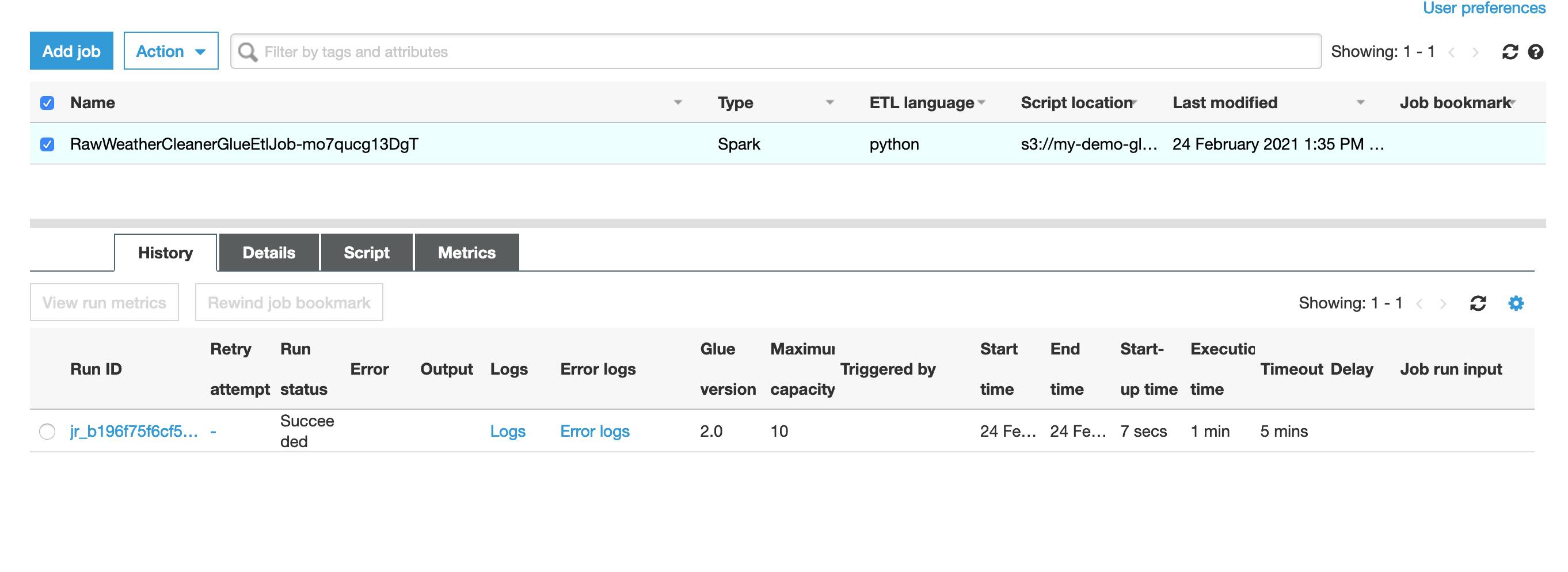Image resolution: width=1568 pixels, height=572 pixels.
Task: Open the Error logs link
Action: [x=595, y=432]
